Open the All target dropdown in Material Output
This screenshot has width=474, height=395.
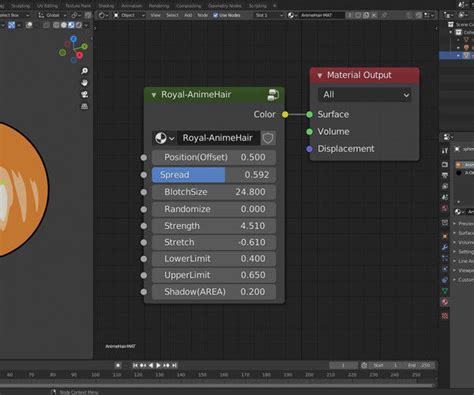tap(365, 95)
